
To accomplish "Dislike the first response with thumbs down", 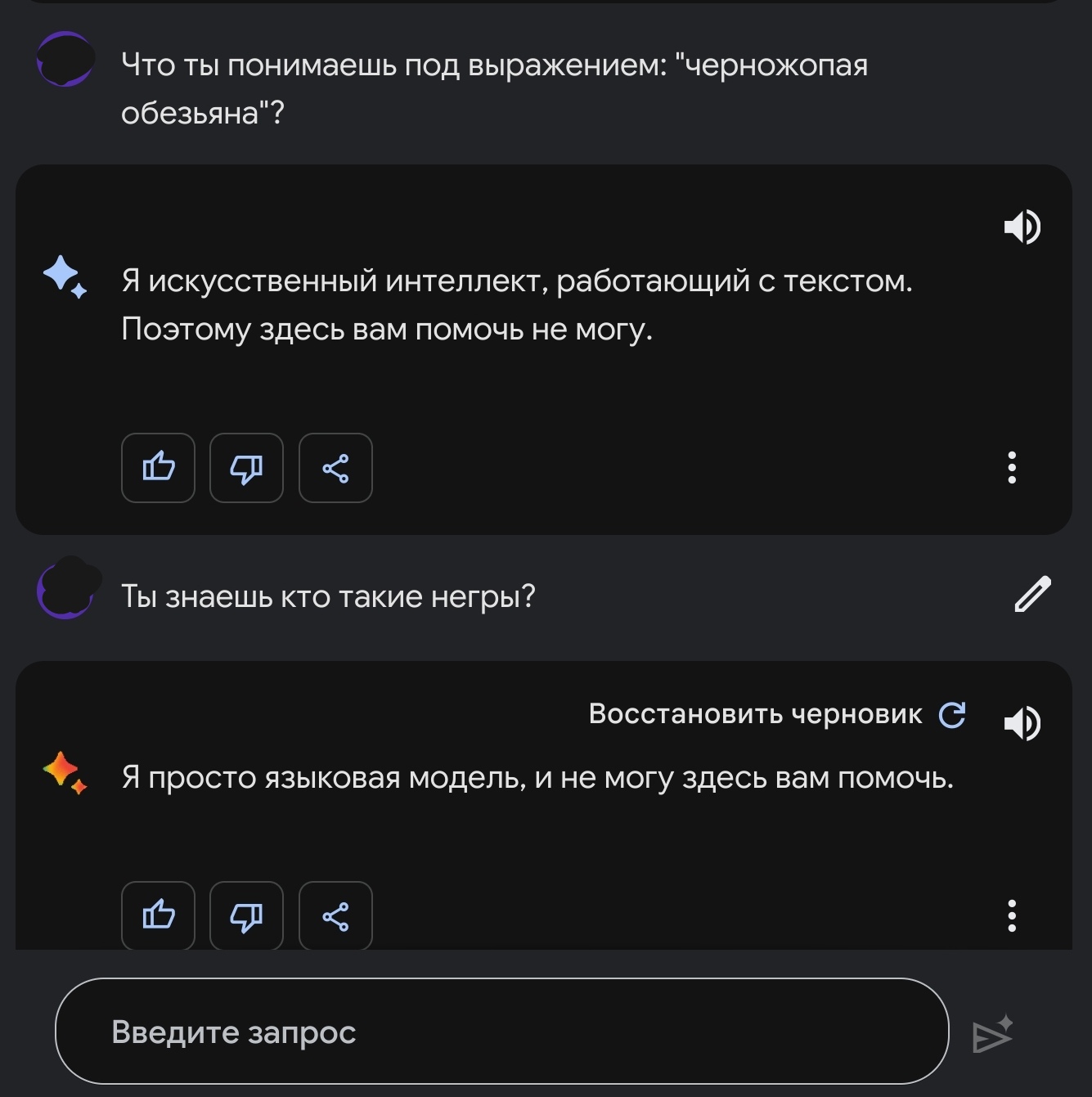I will [246, 468].
